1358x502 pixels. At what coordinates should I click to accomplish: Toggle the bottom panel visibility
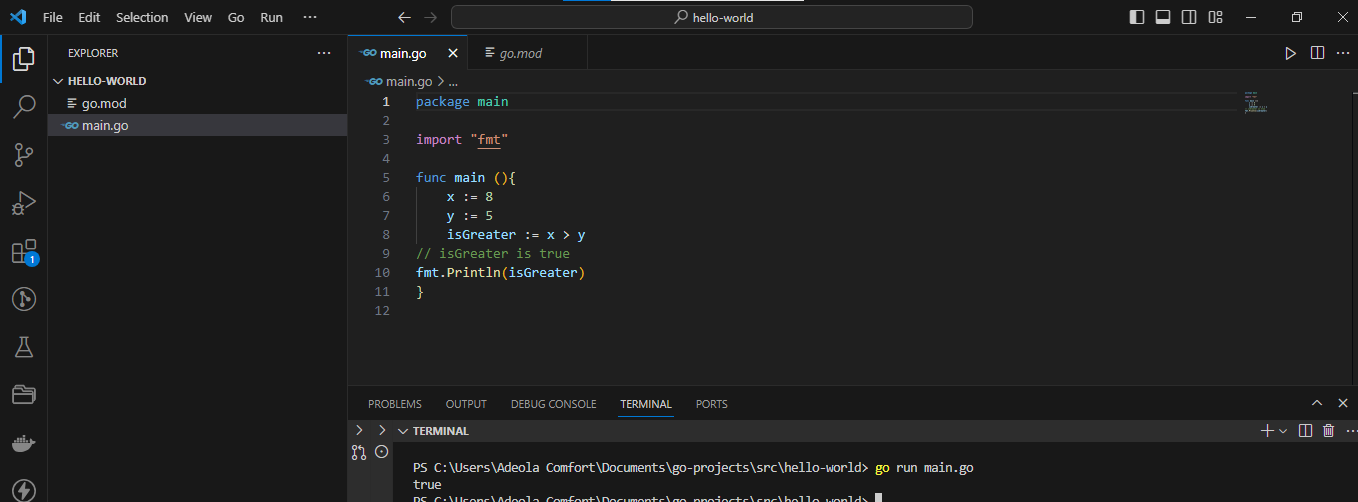(x=1163, y=17)
